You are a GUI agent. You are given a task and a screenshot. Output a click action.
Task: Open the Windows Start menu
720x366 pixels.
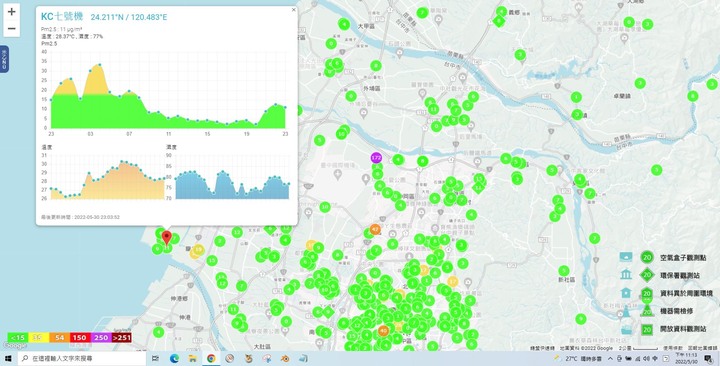pyautogui.click(x=8, y=359)
